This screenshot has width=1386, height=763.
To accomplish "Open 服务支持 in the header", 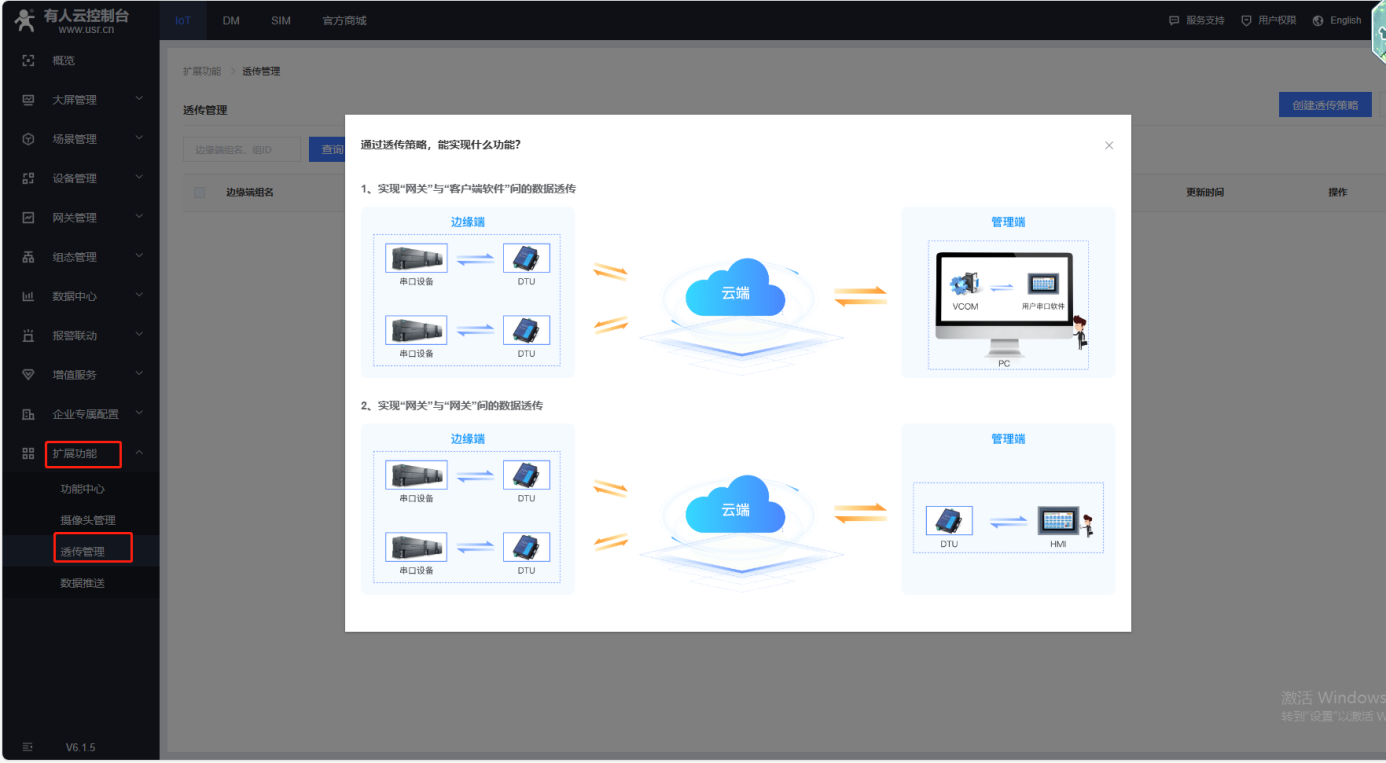I will 1196,21.
